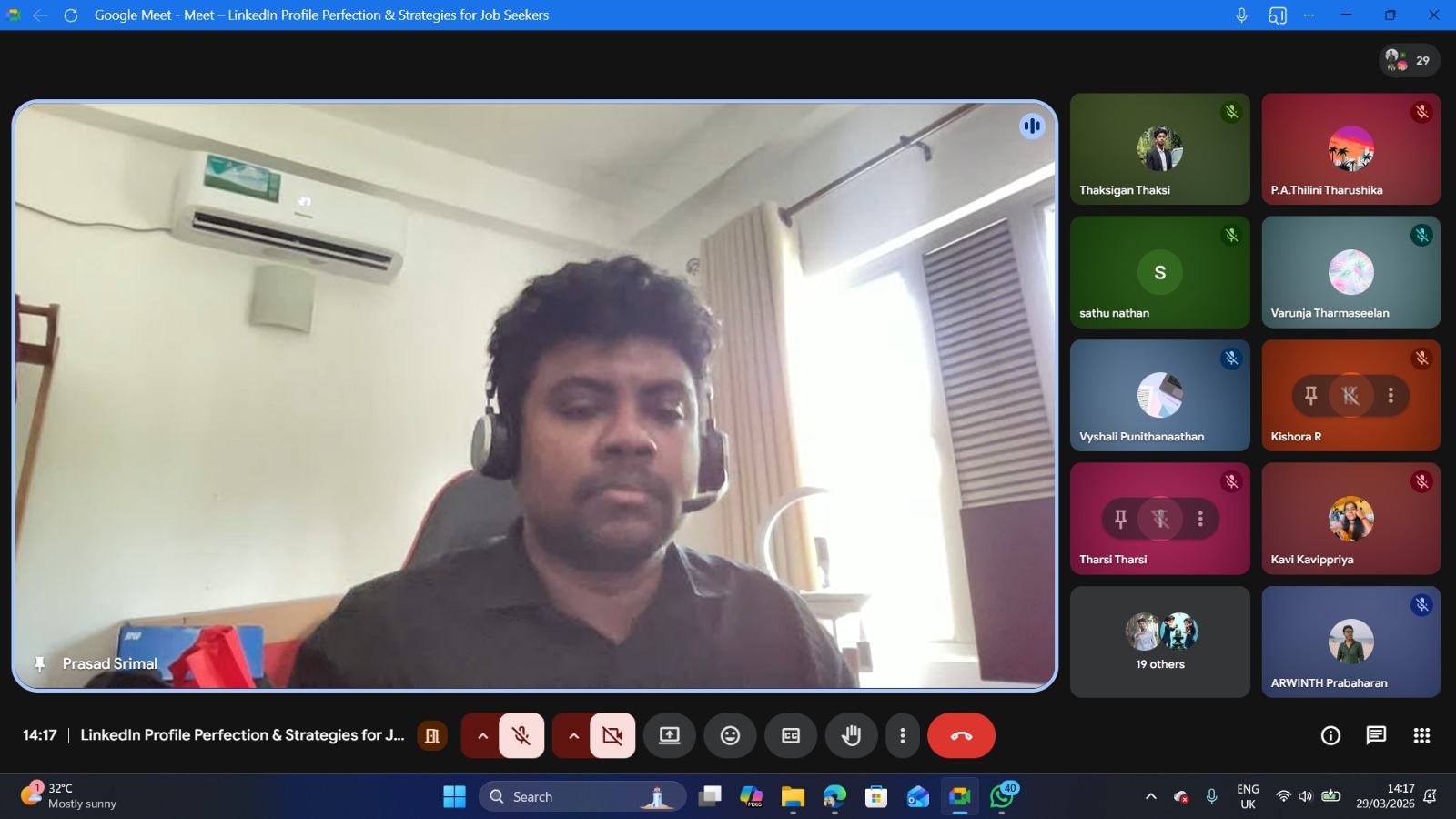Viewport: 1456px width, 819px height.
Task: Start presenting your screen
Action: 670,735
